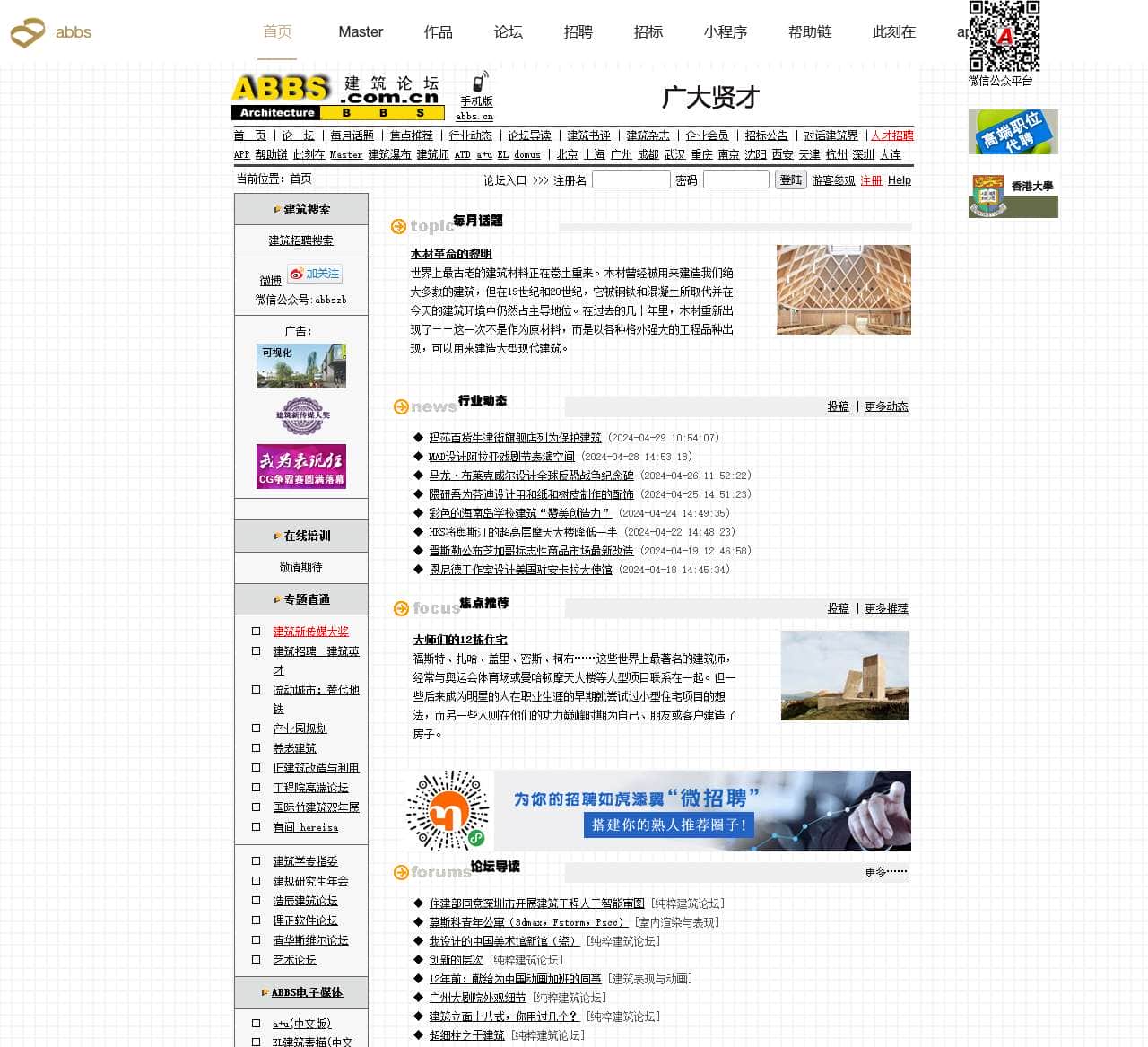Go to 作品 in the top navigation
Viewport: 1148px width, 1047px height.
click(x=439, y=32)
